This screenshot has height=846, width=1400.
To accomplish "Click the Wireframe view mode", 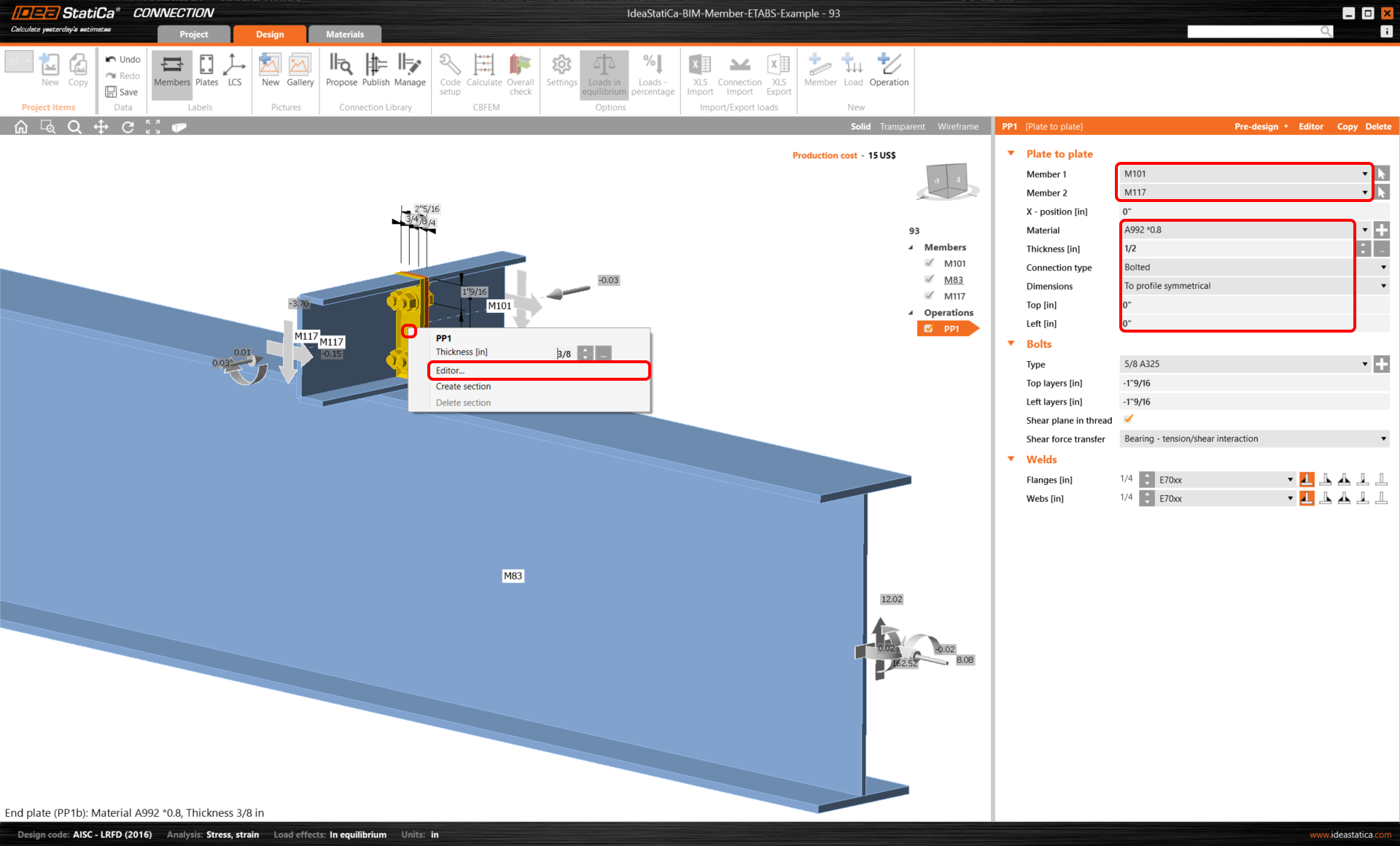I will (x=957, y=127).
